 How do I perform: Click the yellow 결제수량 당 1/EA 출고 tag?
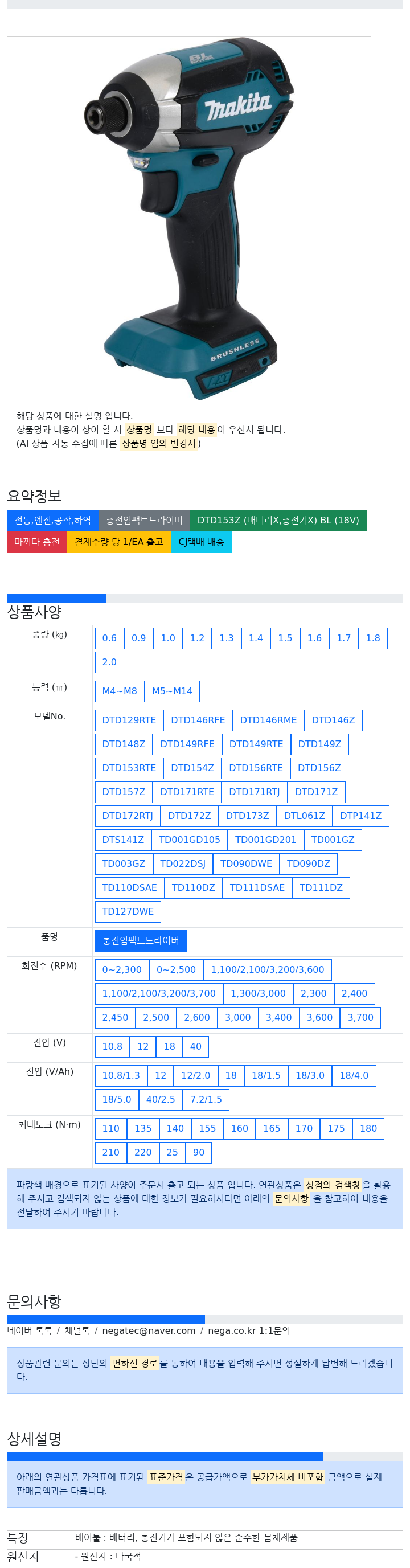pyautogui.click(x=119, y=542)
